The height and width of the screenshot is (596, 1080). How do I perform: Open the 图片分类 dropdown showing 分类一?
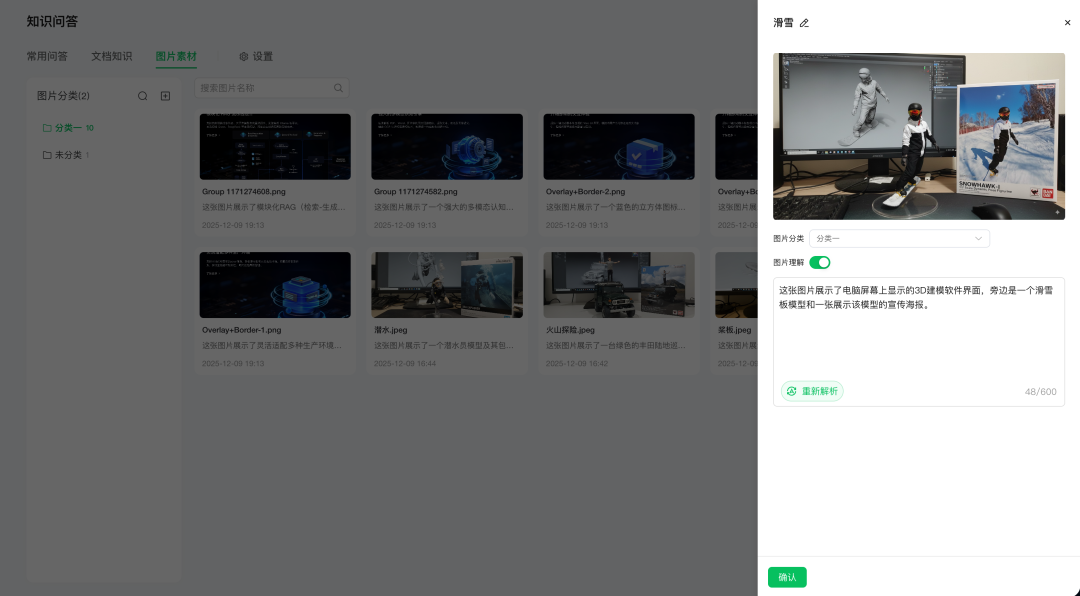[x=899, y=238]
